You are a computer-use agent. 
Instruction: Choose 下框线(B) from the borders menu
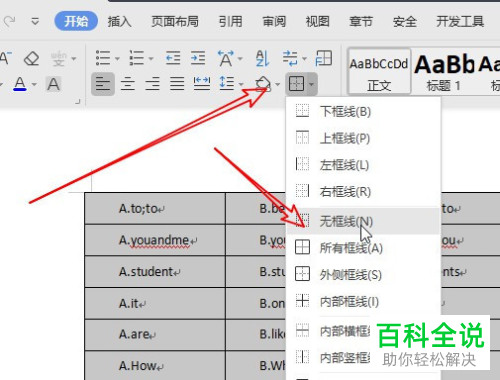tap(363, 112)
